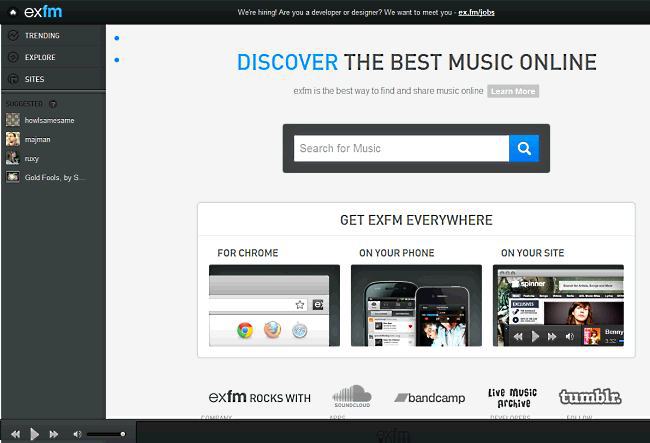This screenshot has width=650, height=443.
Task: Play the current track
Action: click(x=34, y=434)
